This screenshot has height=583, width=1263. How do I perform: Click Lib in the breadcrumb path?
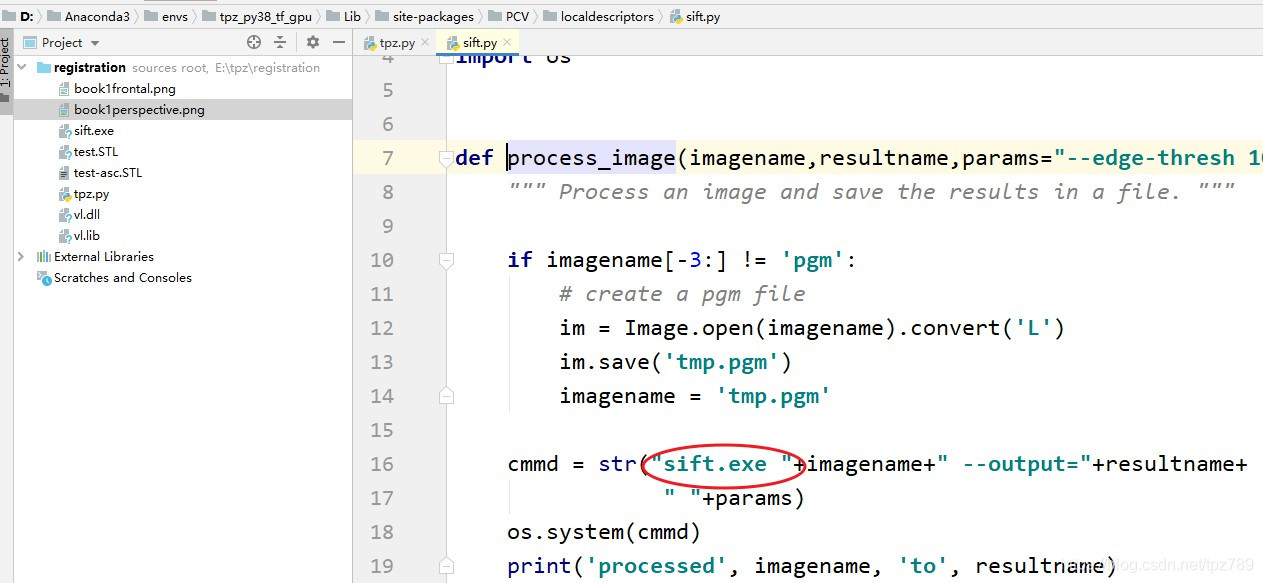point(343,17)
